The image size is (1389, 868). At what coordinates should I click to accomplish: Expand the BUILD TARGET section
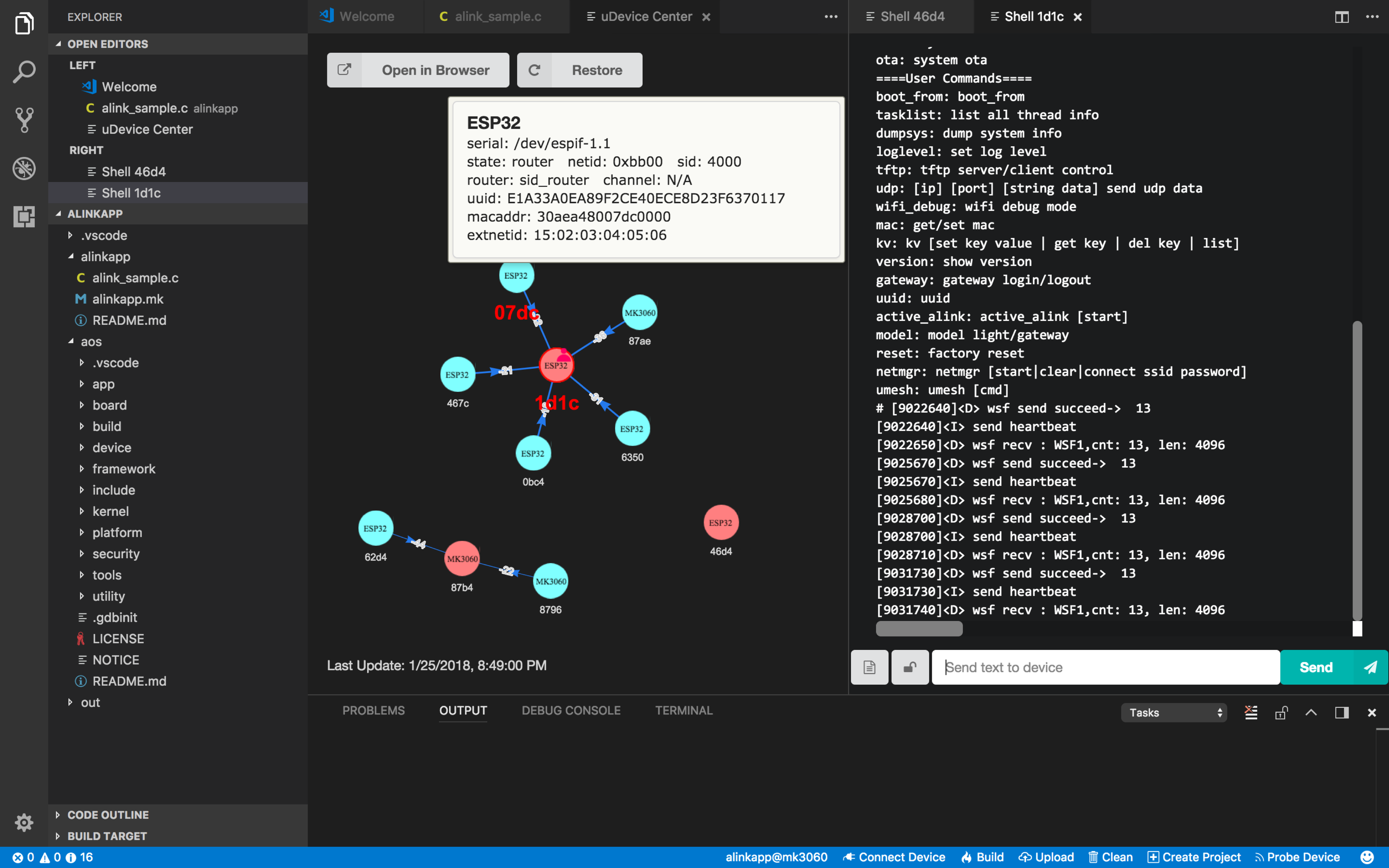pyautogui.click(x=107, y=836)
